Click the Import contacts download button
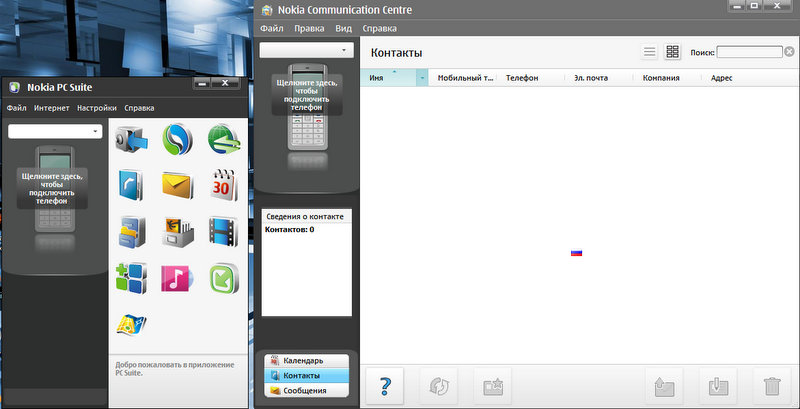 [x=718, y=387]
